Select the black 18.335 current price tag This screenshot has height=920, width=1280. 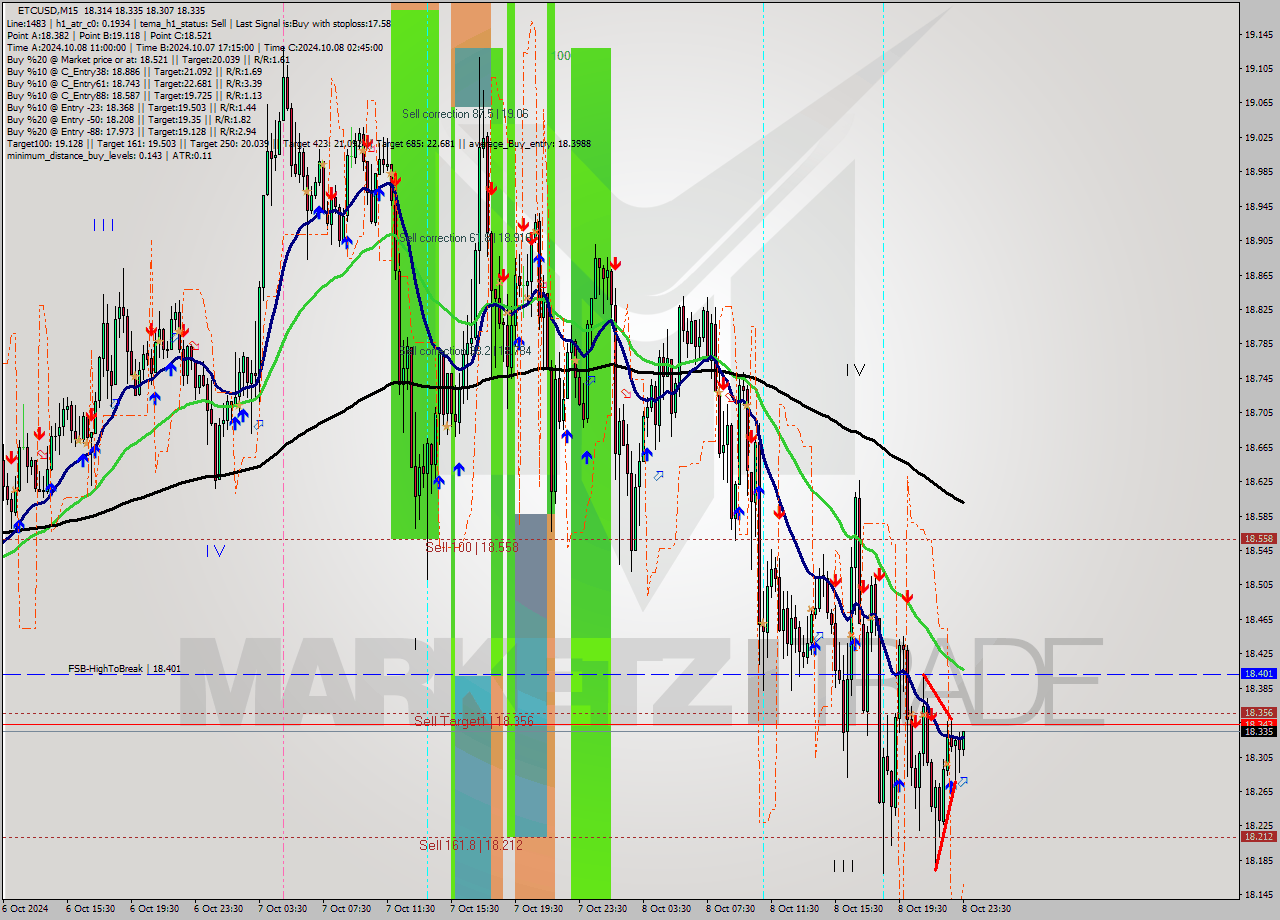pos(1258,731)
